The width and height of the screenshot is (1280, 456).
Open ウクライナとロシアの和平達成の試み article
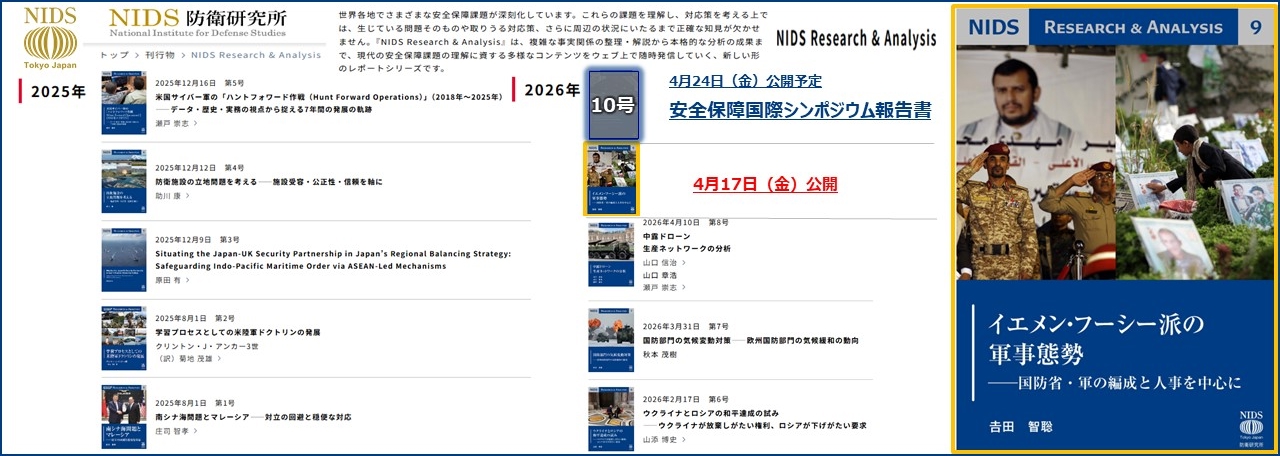[755, 419]
